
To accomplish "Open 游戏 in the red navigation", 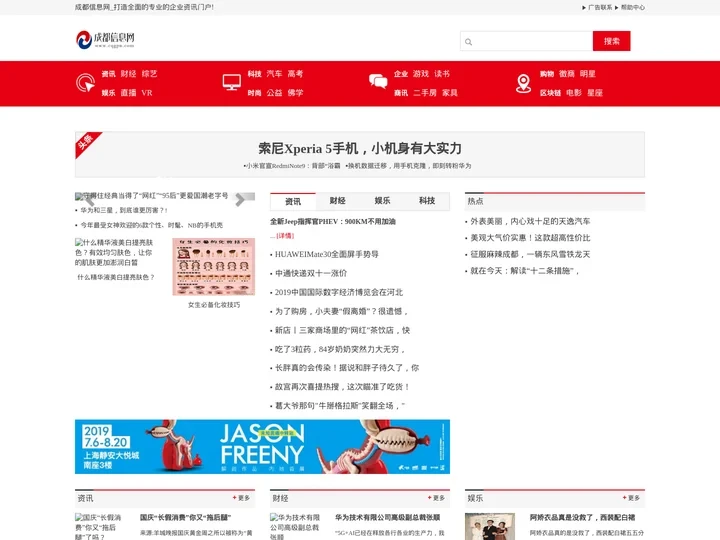I will tap(421, 74).
